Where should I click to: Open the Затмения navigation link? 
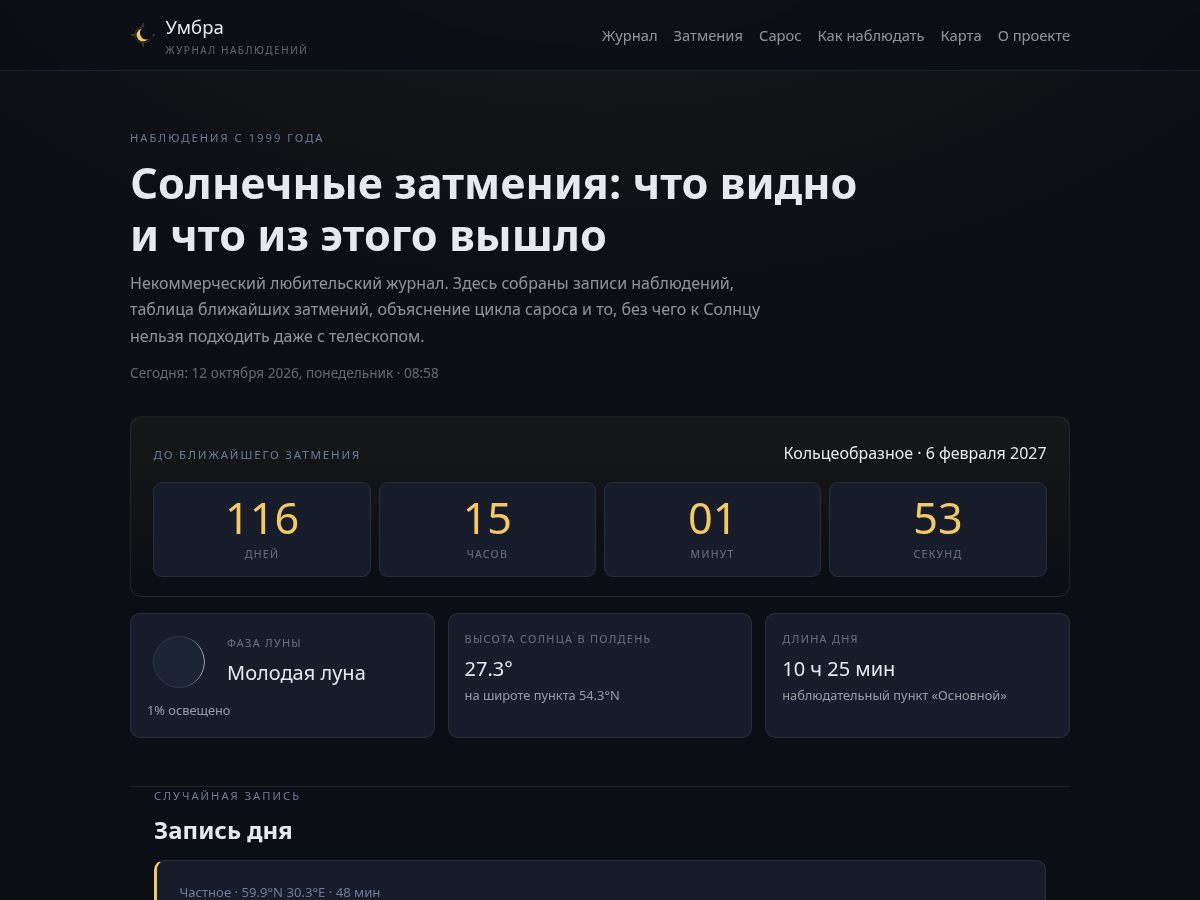pos(708,36)
